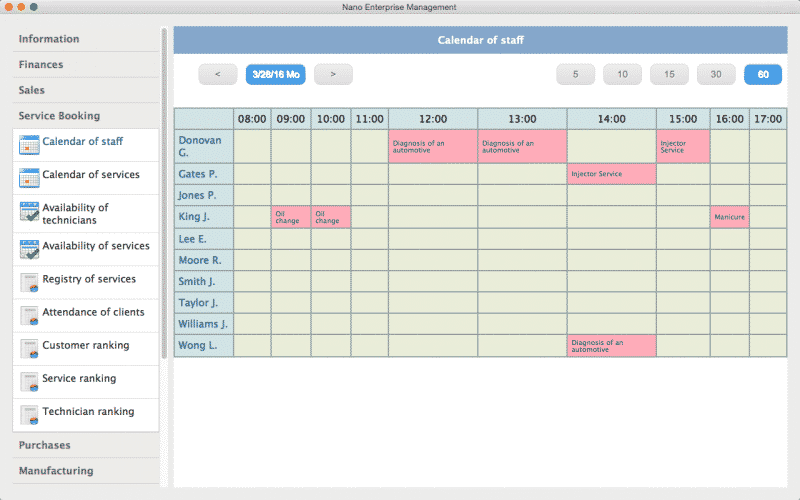Open Calendar of services via its icon
Screen dimensions: 800x500
pyautogui.click(x=29, y=178)
